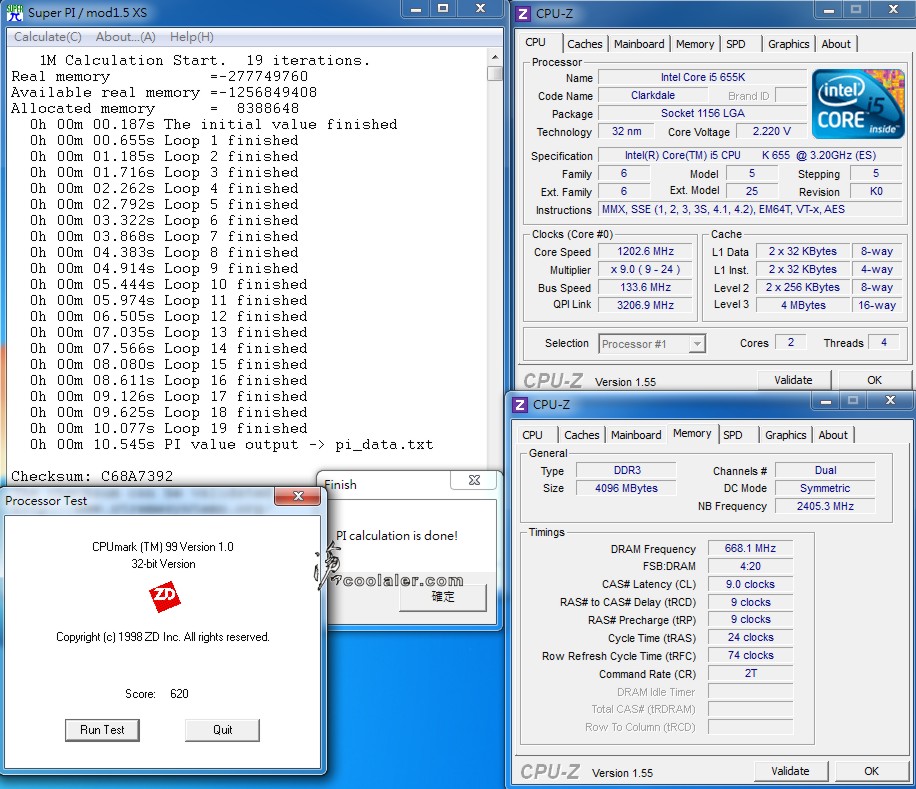Maximize the Super PI window
916x789 pixels.
[443, 9]
